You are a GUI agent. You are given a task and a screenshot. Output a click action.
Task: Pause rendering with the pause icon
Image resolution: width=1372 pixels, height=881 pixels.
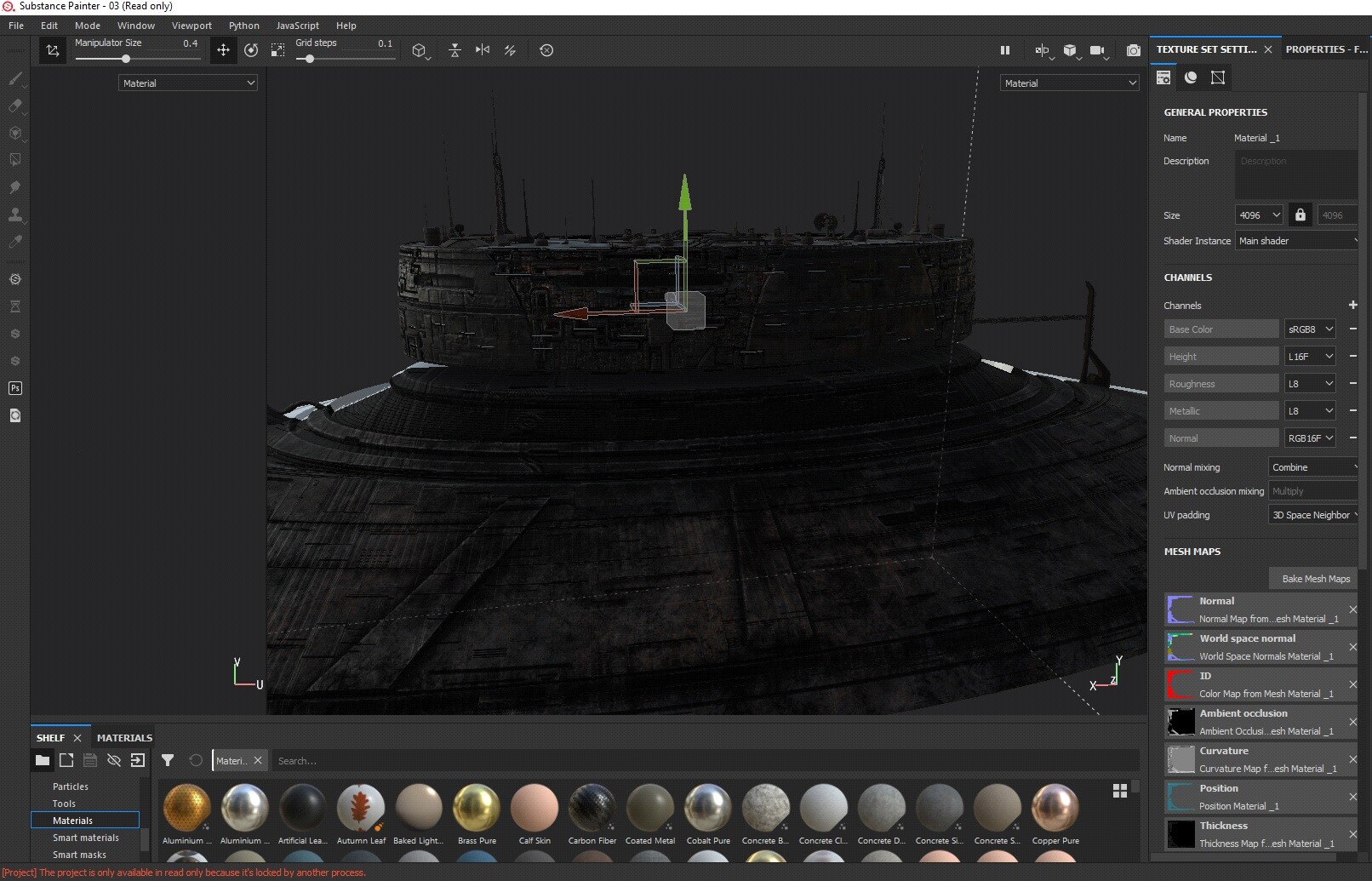(x=1004, y=50)
